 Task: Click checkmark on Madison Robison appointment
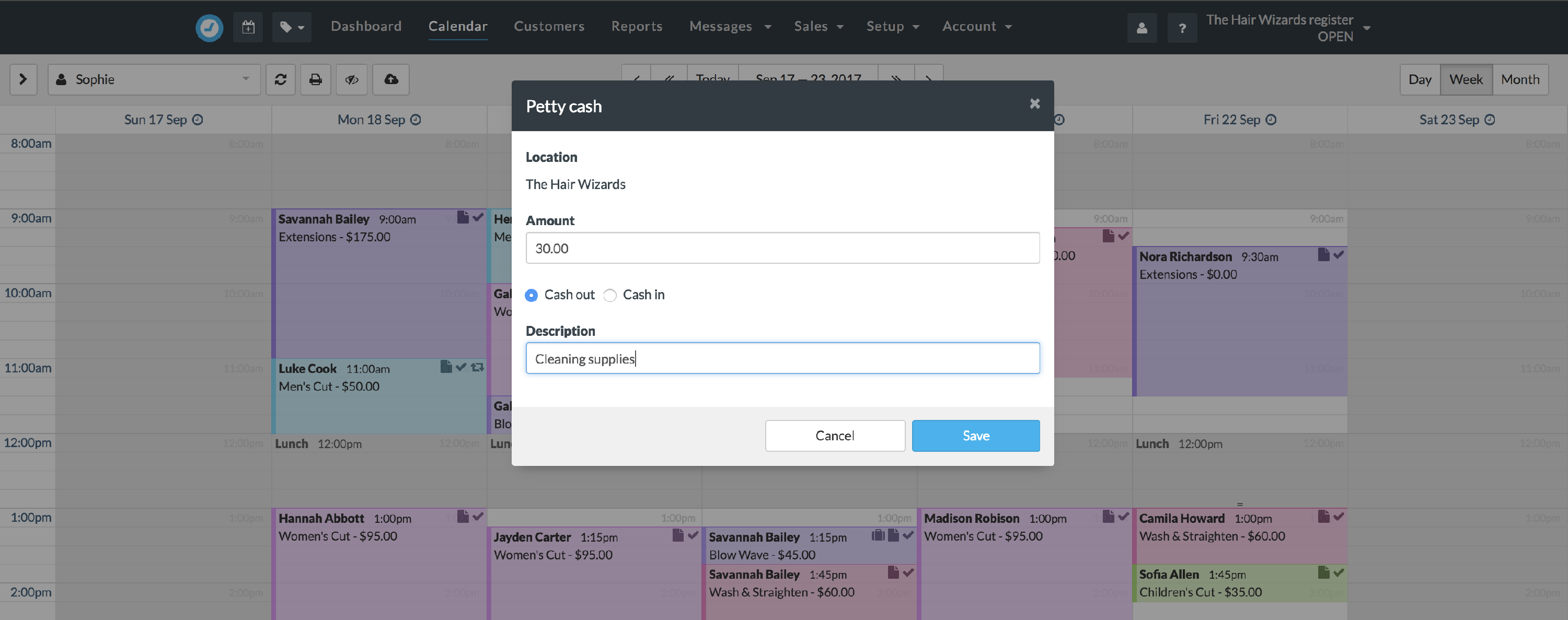[1124, 517]
